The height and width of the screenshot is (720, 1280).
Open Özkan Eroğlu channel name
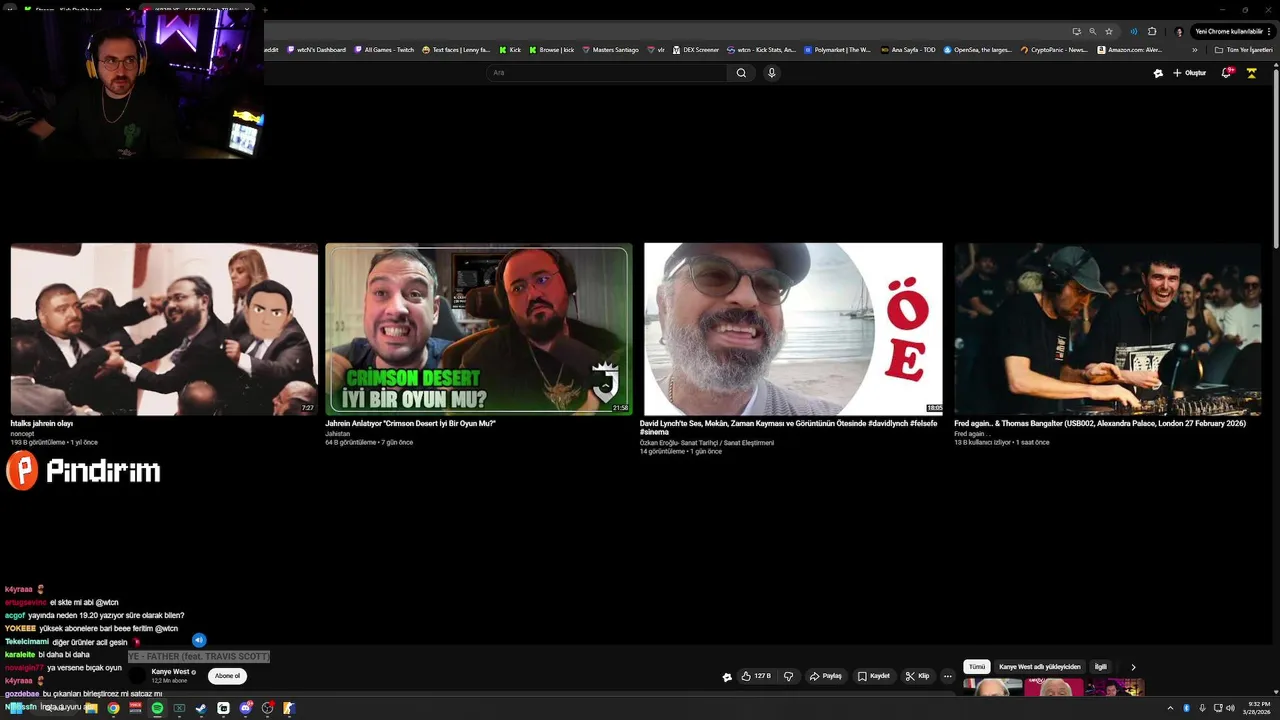[x=707, y=443]
